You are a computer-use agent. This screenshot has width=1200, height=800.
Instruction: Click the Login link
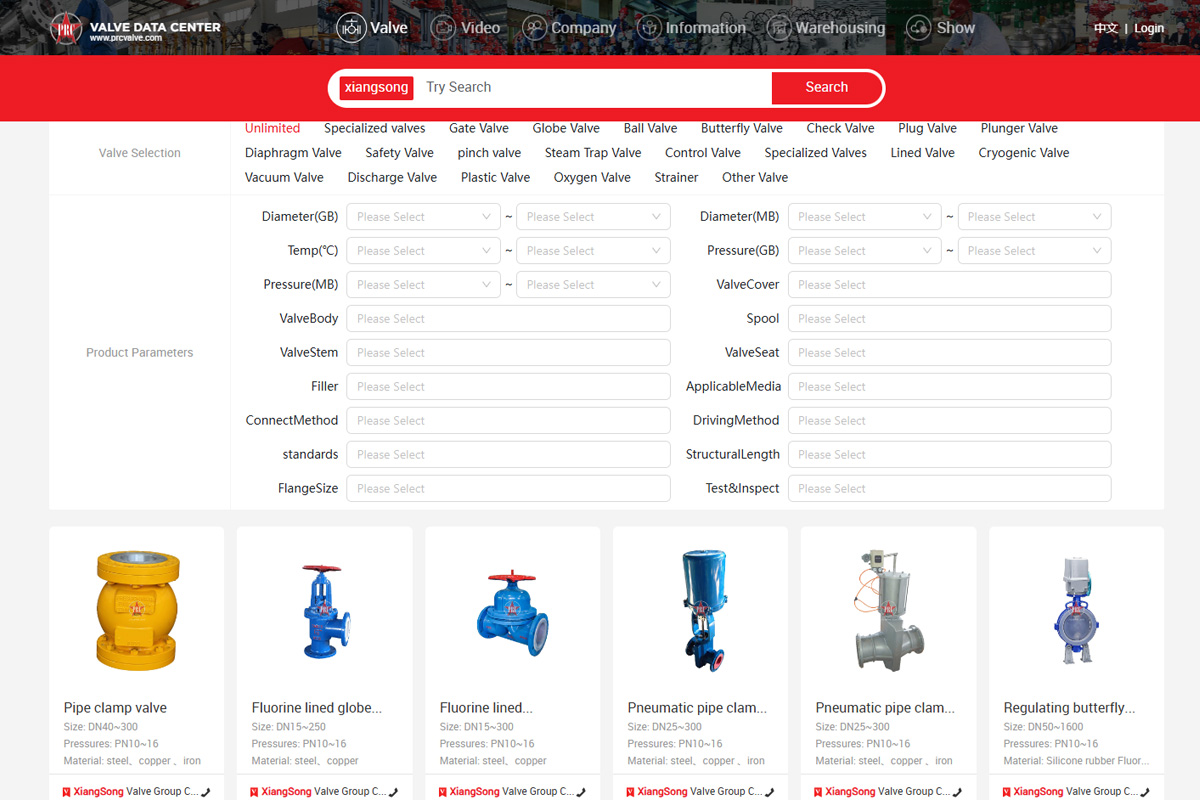[x=1149, y=28]
